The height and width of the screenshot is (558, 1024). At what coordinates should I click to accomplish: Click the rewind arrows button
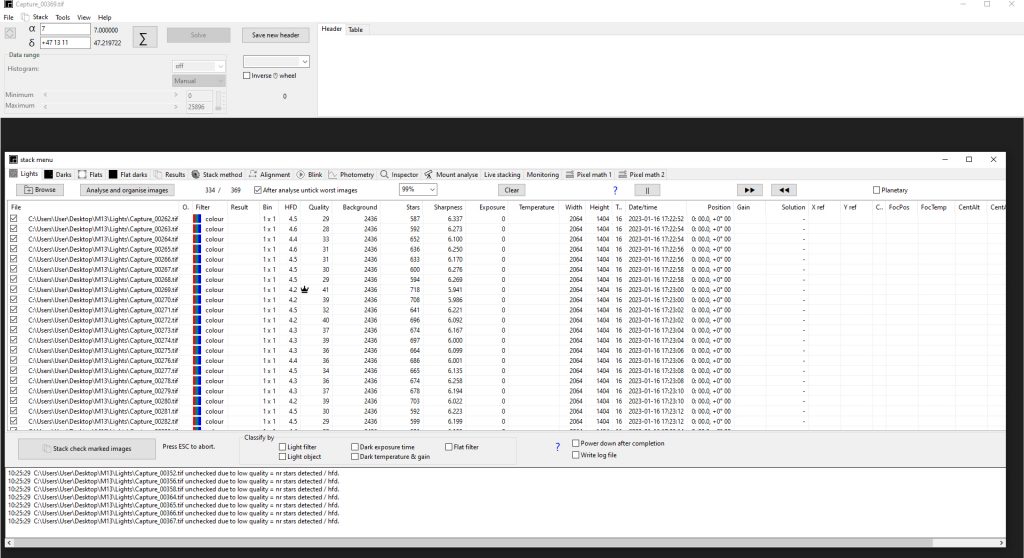784,190
